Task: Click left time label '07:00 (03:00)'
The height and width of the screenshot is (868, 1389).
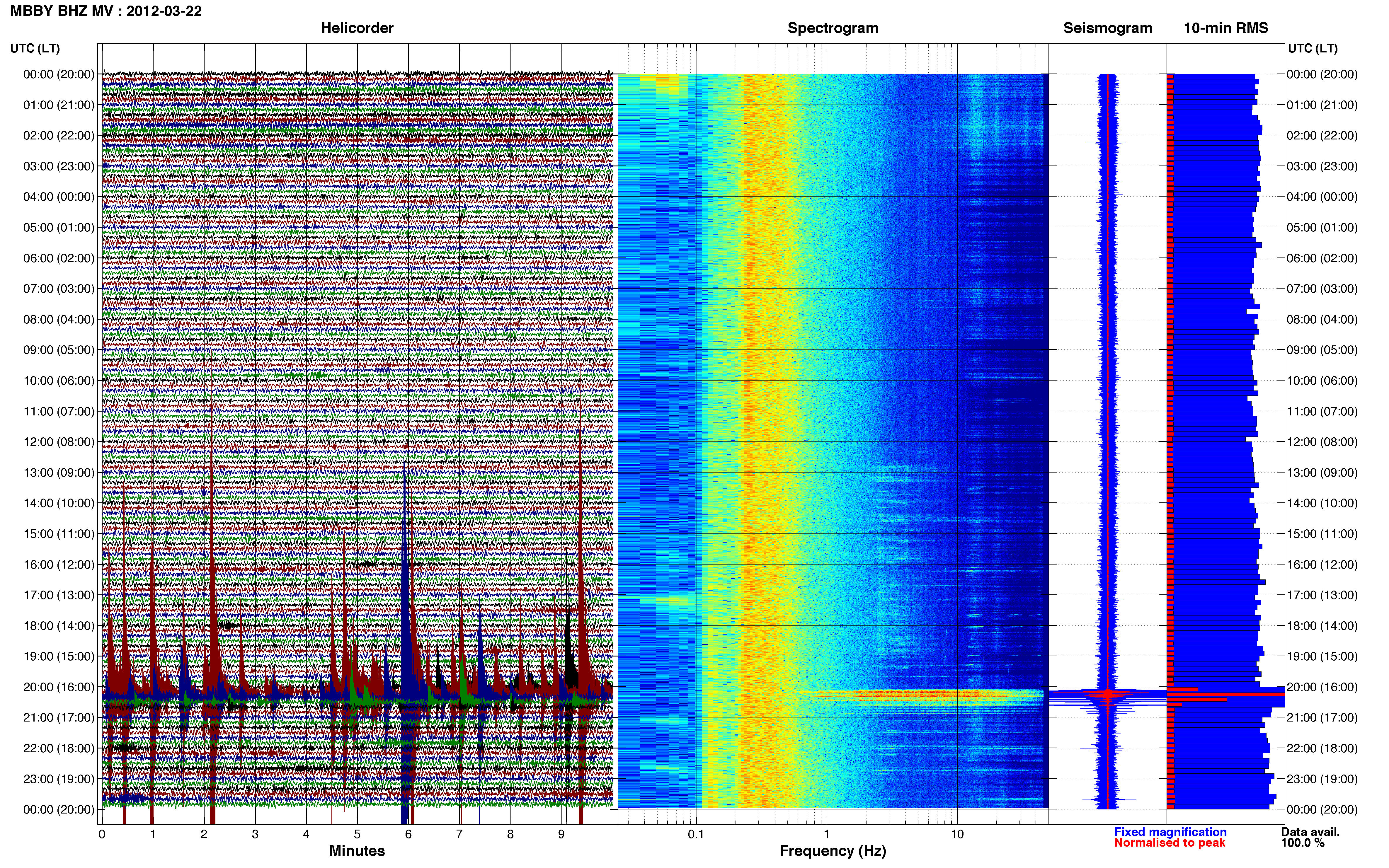Action: [59, 289]
